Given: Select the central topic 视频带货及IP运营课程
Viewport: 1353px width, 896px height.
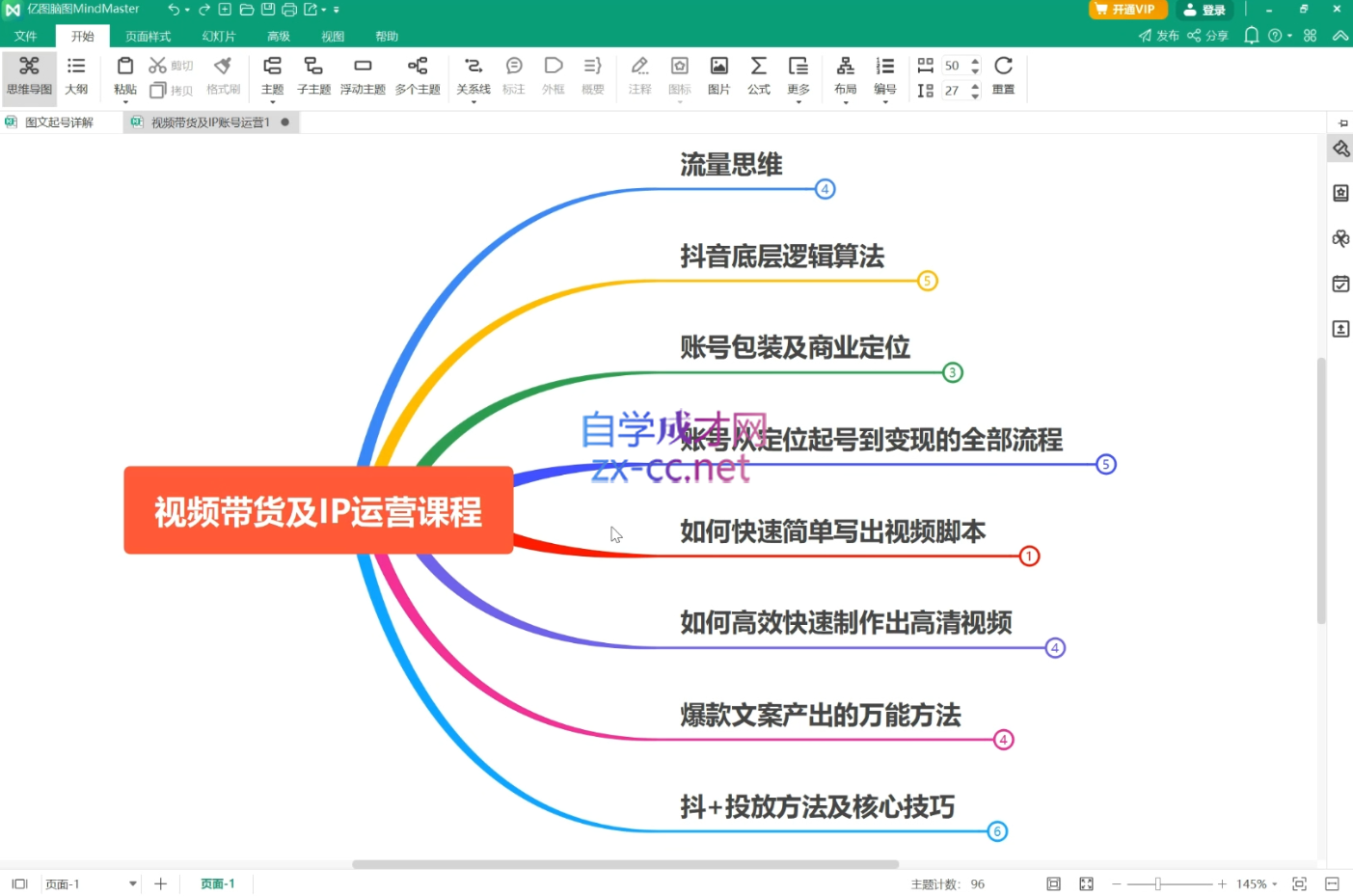Looking at the screenshot, I should (318, 510).
